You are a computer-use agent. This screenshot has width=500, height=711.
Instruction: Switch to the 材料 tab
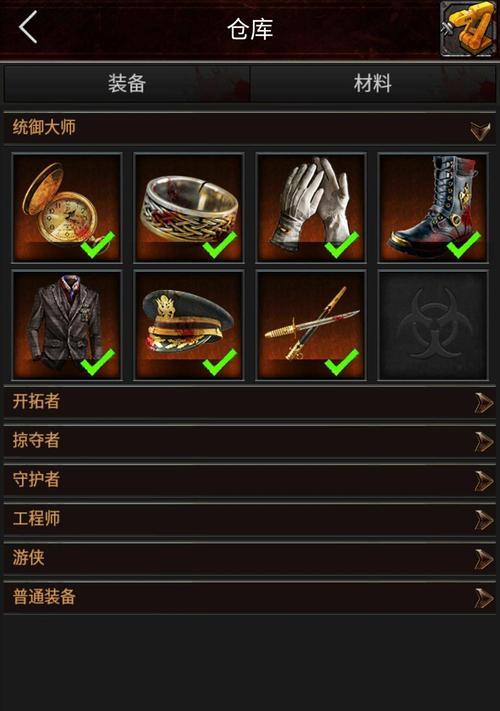click(x=373, y=84)
